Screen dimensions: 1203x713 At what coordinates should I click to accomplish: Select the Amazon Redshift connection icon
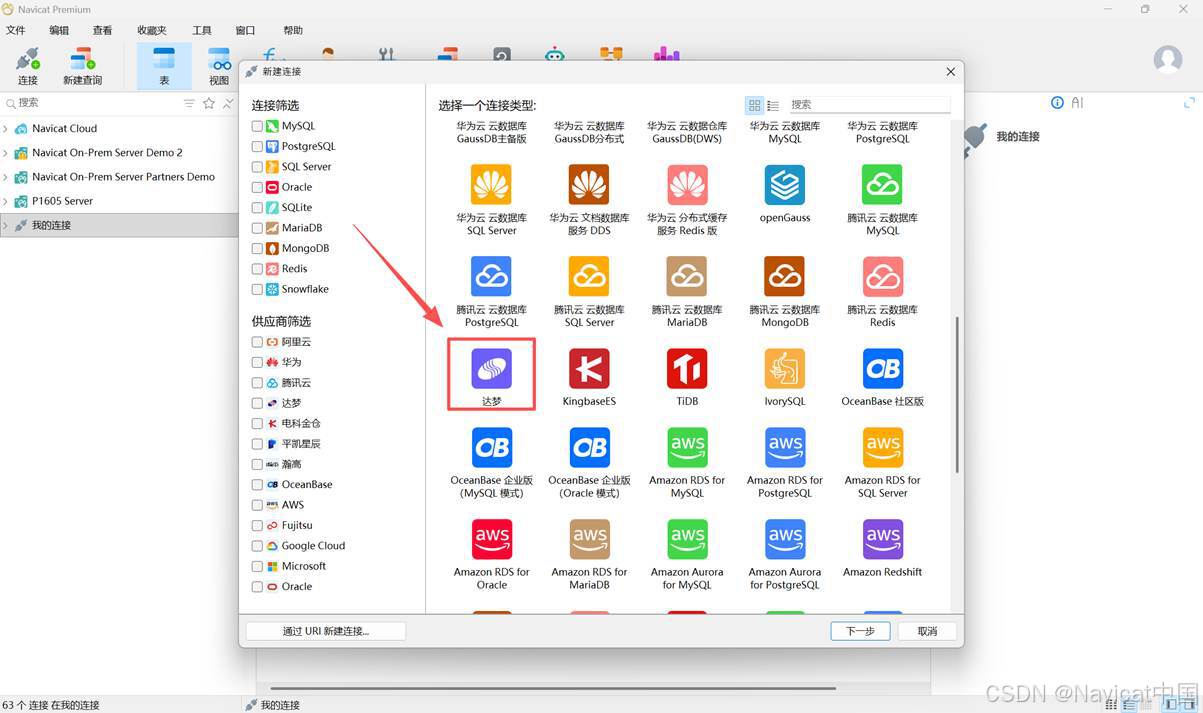tap(883, 540)
